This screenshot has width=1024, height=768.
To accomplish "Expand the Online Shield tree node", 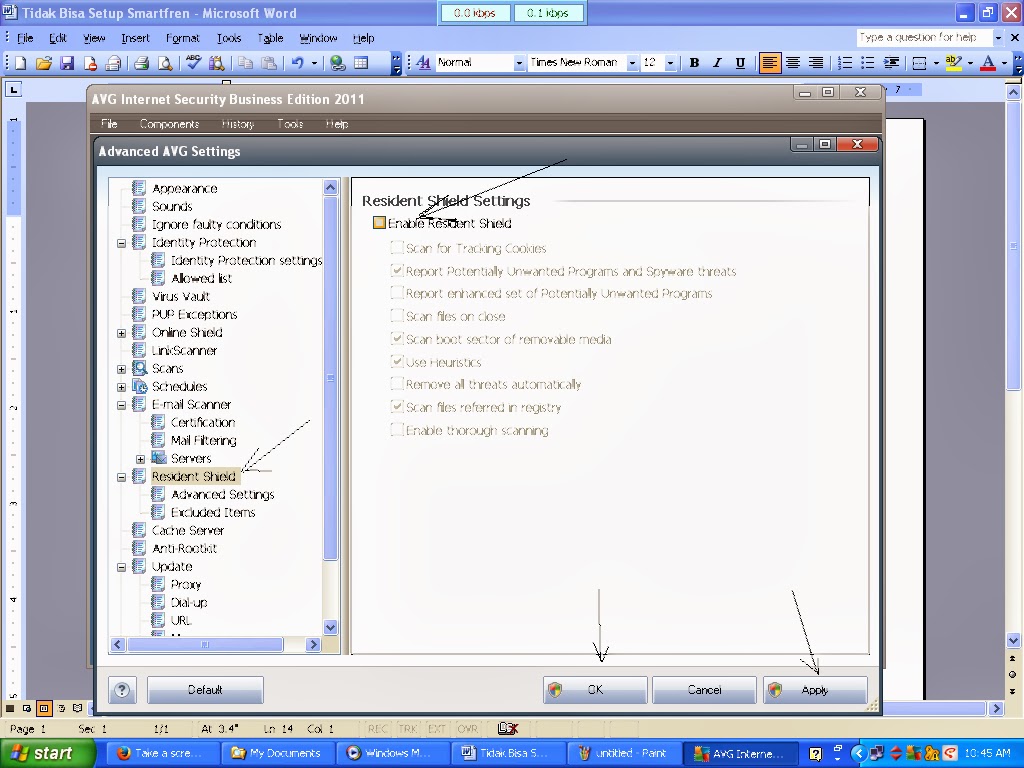I will (121, 333).
